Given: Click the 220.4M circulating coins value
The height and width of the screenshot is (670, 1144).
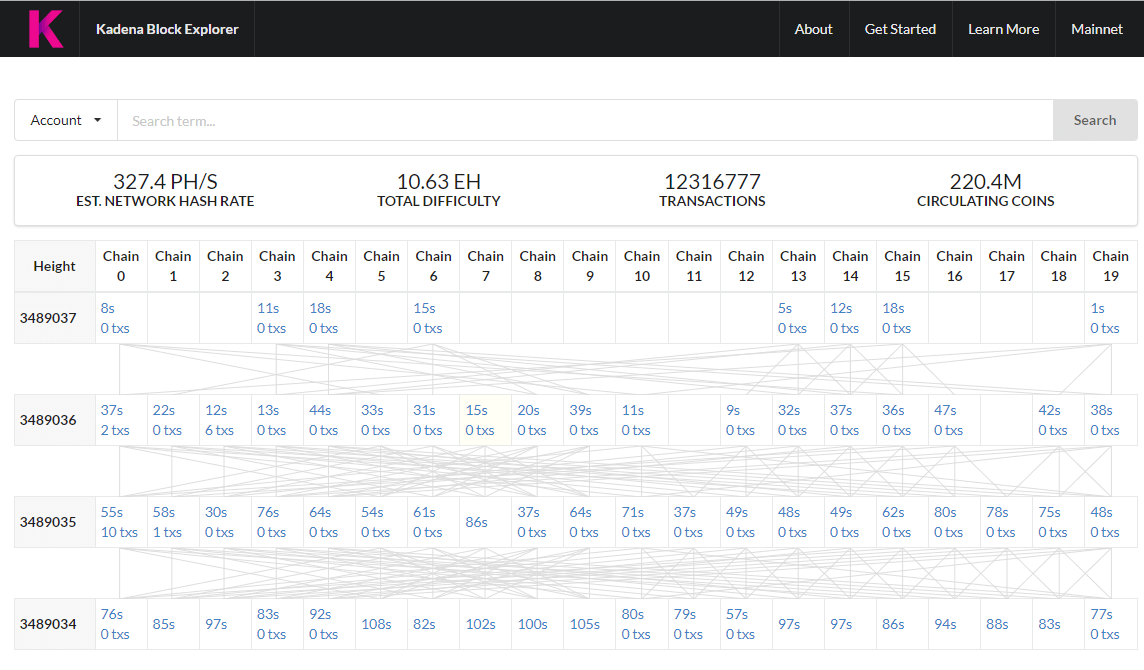Looking at the screenshot, I should [986, 181].
